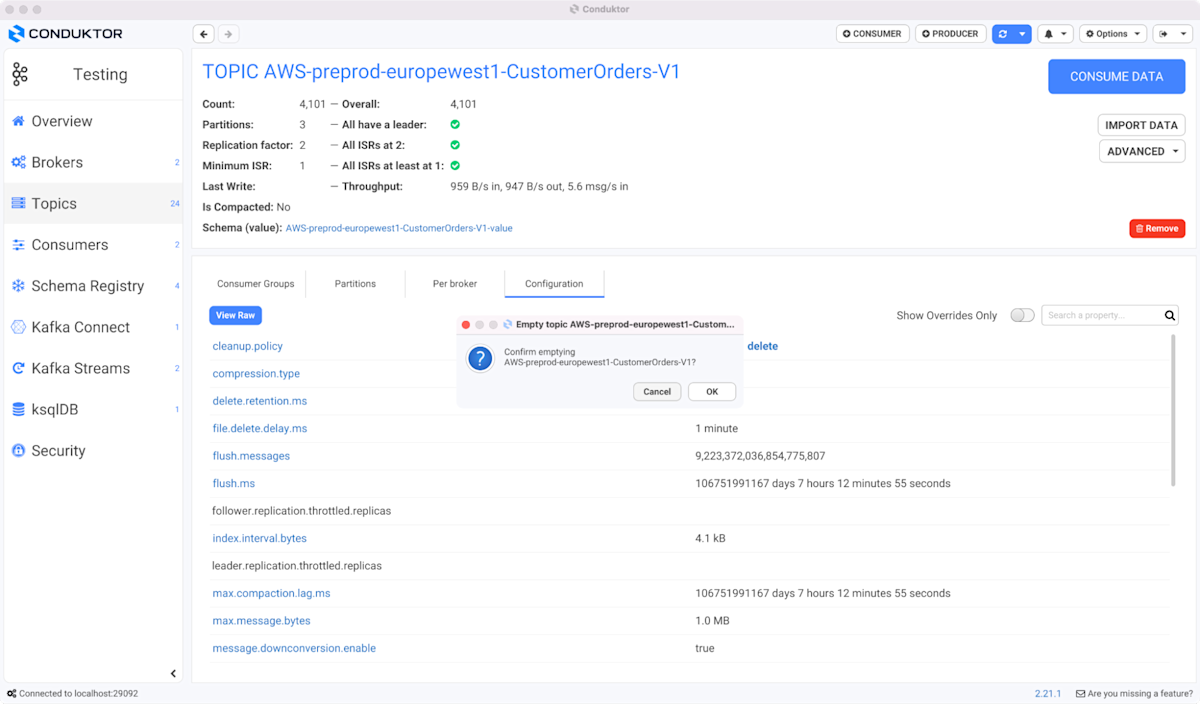Screen dimensions: 1200x704
Task: Click the index.interval.bytes property link
Action: (x=259, y=538)
